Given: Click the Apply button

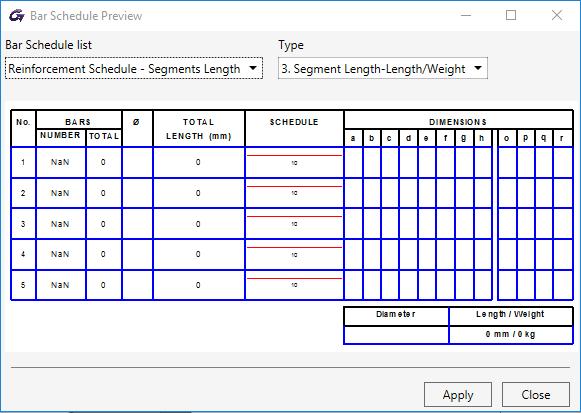Looking at the screenshot, I should tap(458, 394).
